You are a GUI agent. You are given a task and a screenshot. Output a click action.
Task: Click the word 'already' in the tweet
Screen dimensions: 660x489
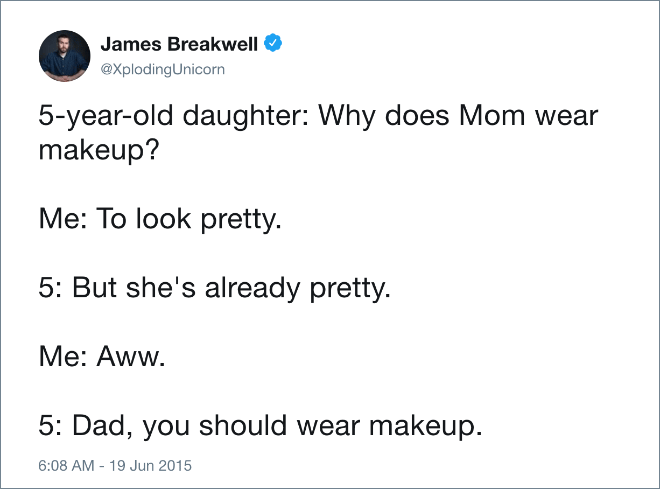pyautogui.click(x=252, y=289)
